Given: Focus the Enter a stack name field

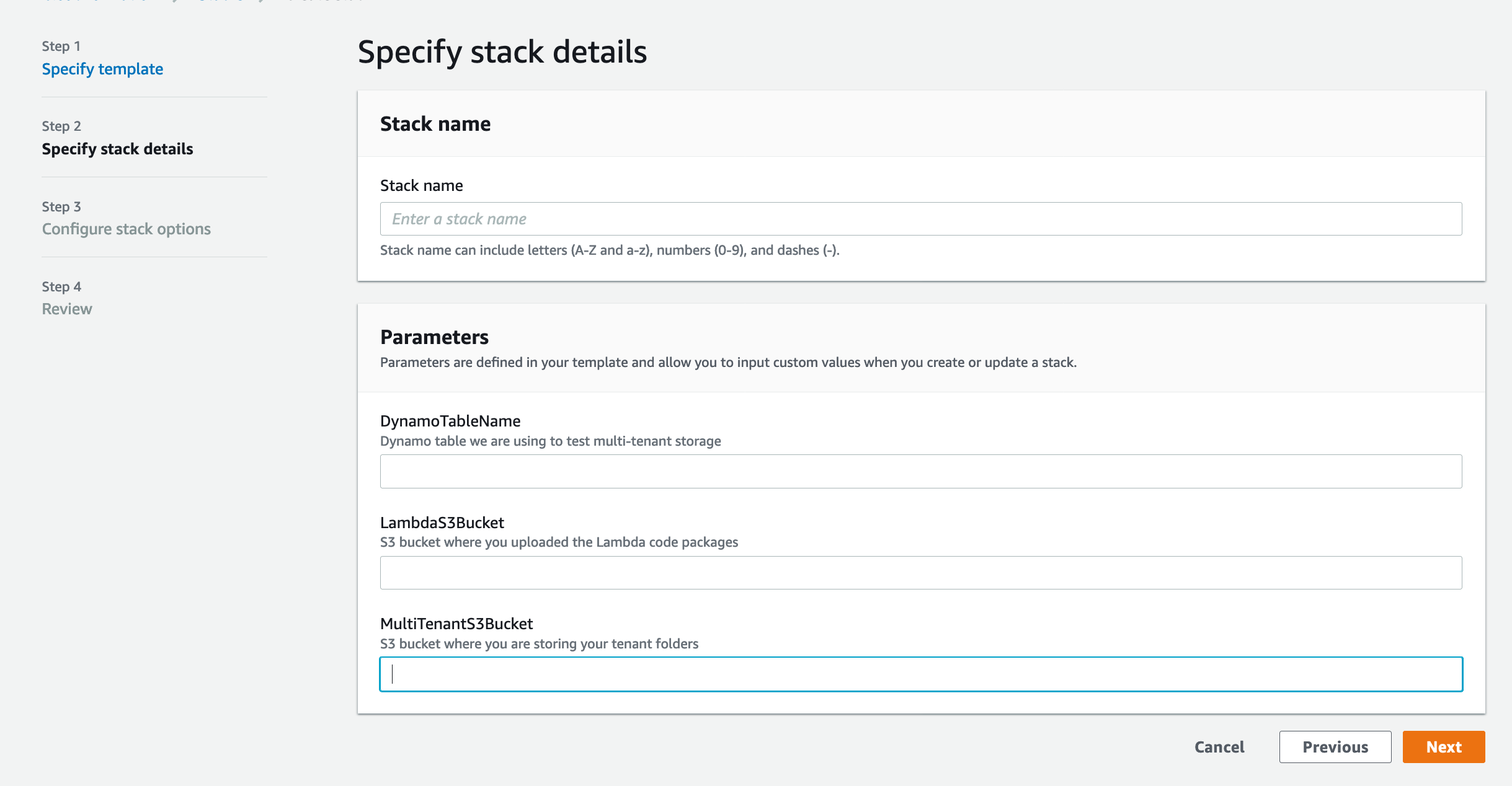Looking at the screenshot, I should tap(920, 219).
